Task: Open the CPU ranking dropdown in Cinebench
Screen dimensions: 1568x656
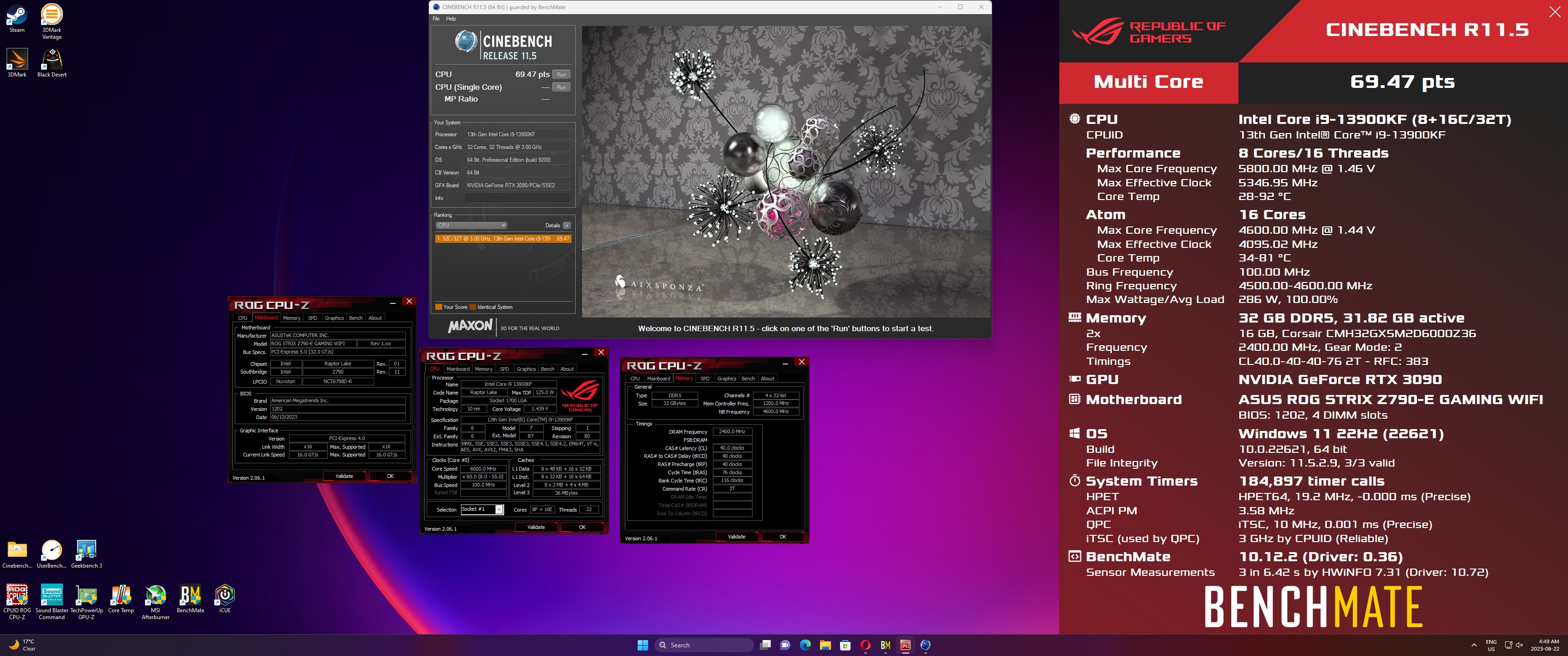Action: [x=471, y=225]
